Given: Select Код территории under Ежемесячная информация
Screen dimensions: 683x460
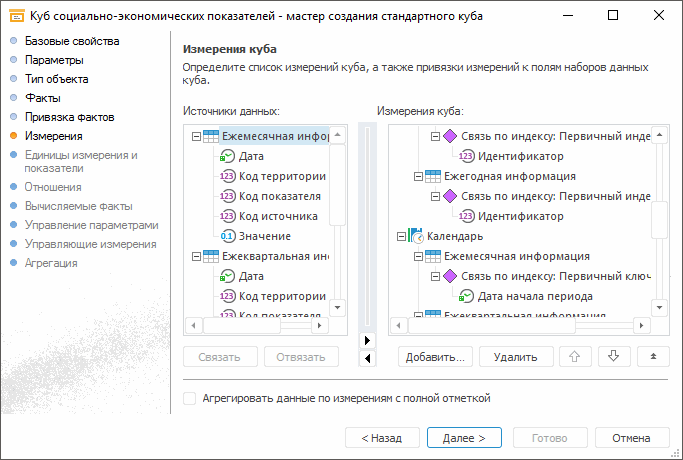Looking at the screenshot, I should click(283, 176).
